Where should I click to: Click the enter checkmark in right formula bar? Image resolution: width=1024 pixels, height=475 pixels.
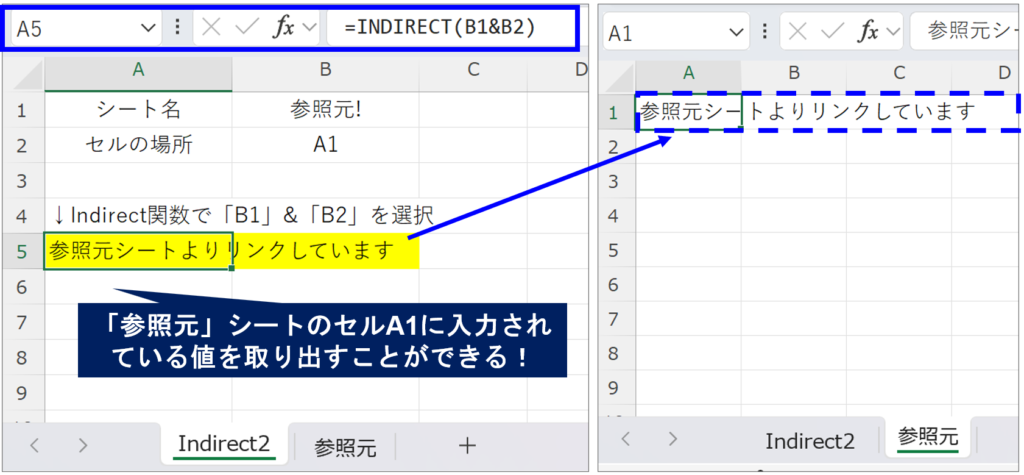(830, 31)
